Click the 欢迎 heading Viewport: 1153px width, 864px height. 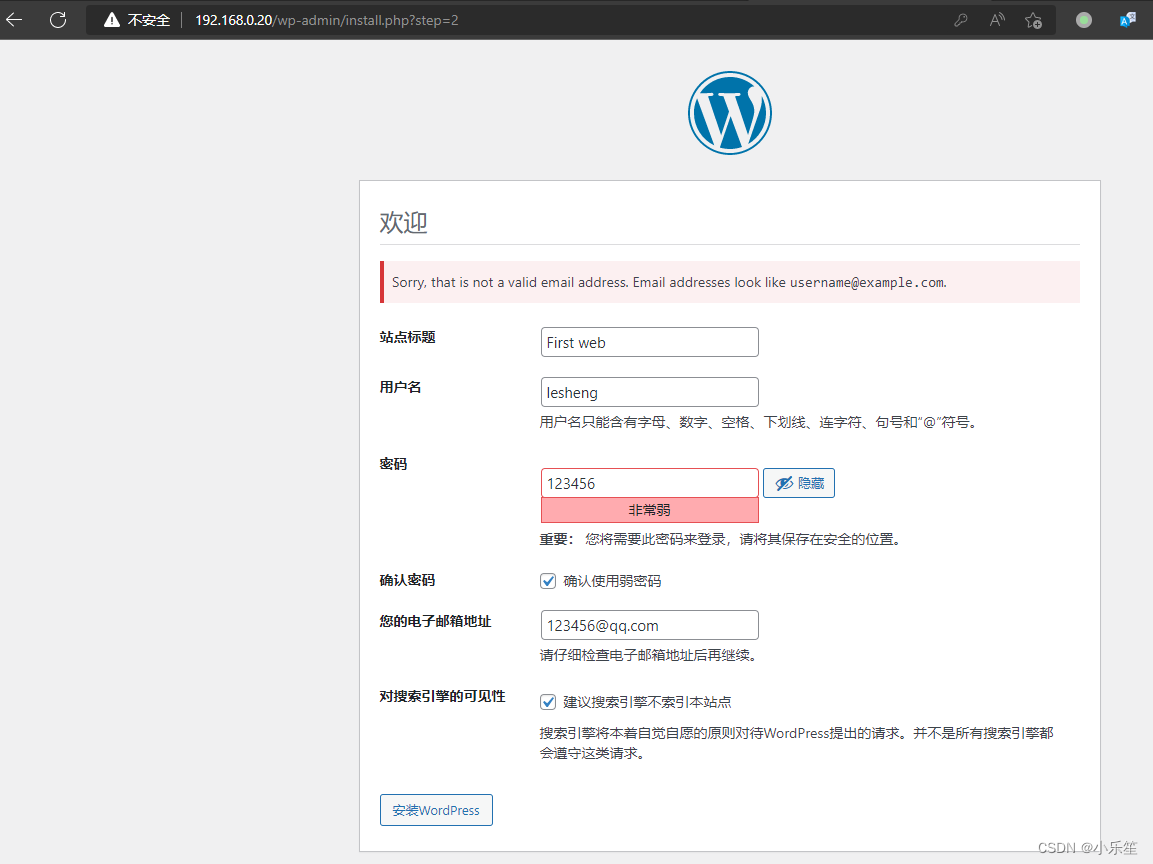[403, 222]
